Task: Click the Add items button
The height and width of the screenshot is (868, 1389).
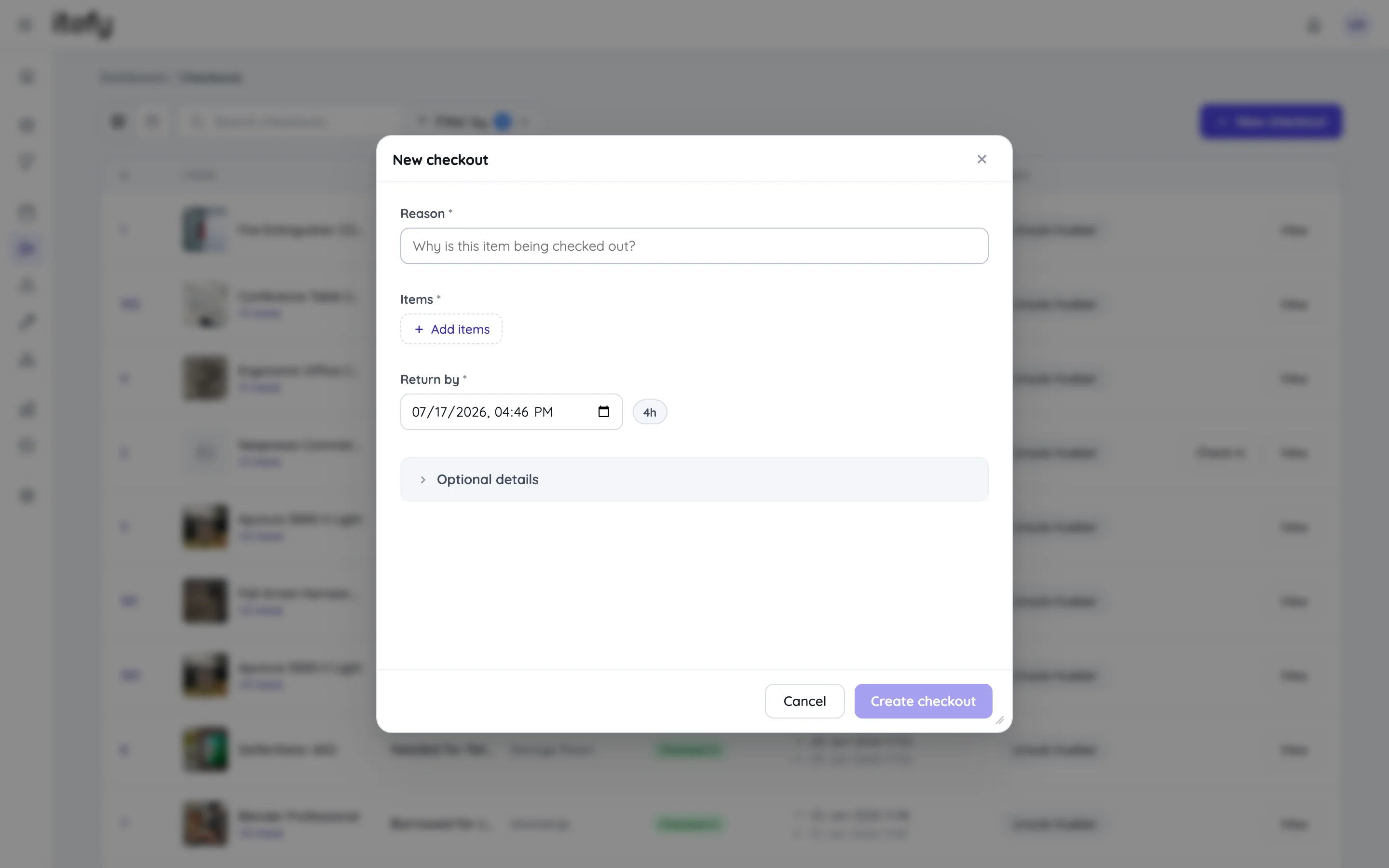Action: click(x=451, y=329)
